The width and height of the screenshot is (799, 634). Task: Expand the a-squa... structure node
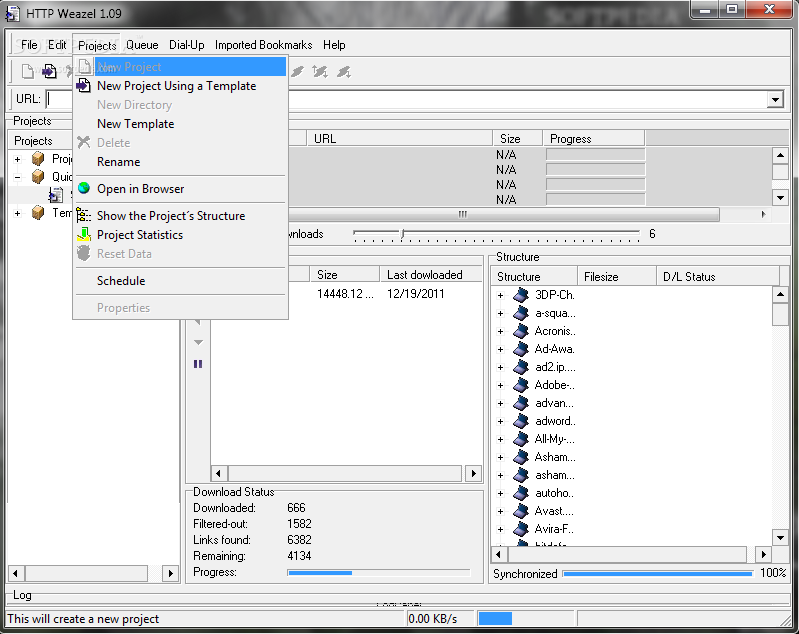click(500, 313)
